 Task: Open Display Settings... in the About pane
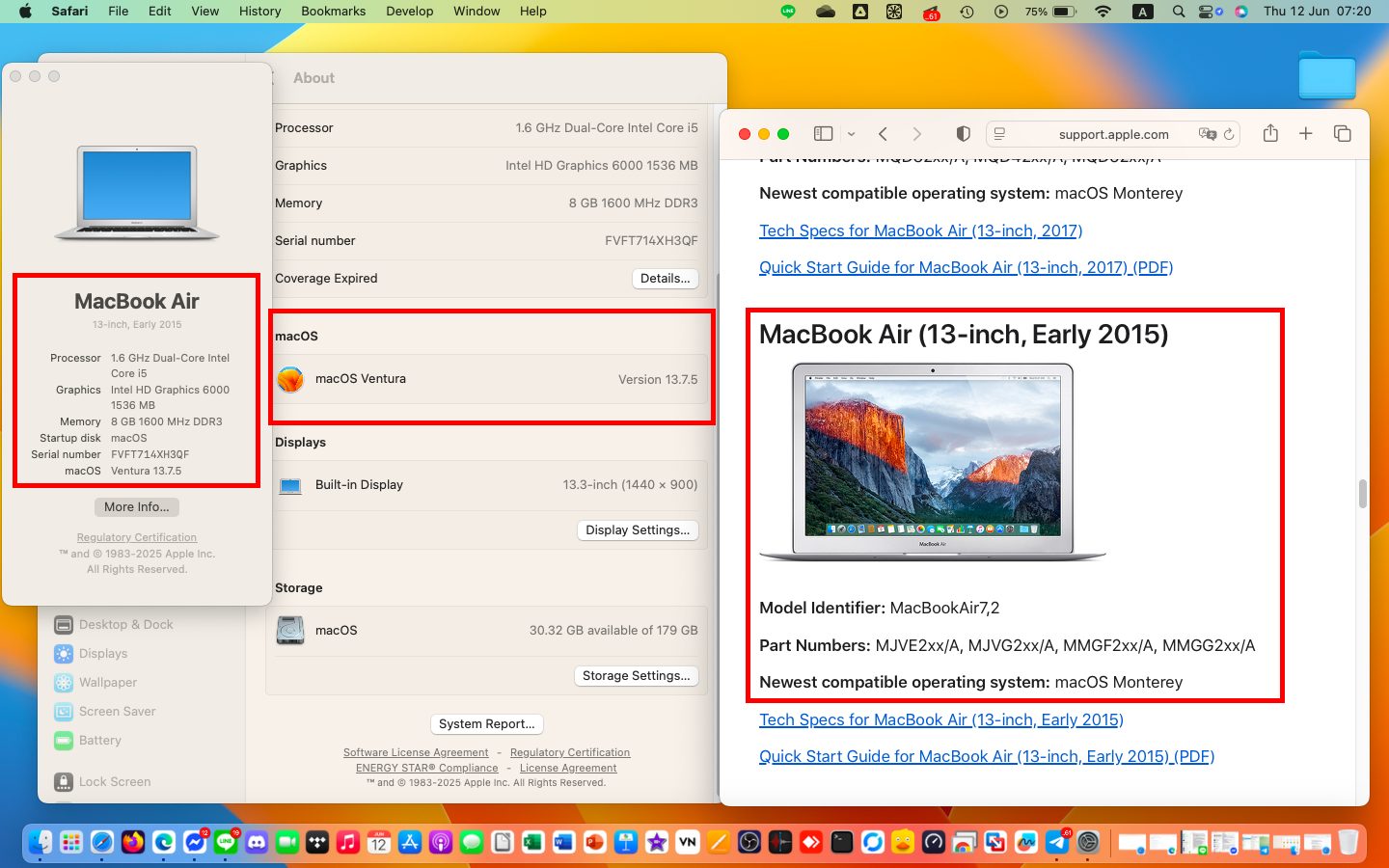pyautogui.click(x=638, y=529)
